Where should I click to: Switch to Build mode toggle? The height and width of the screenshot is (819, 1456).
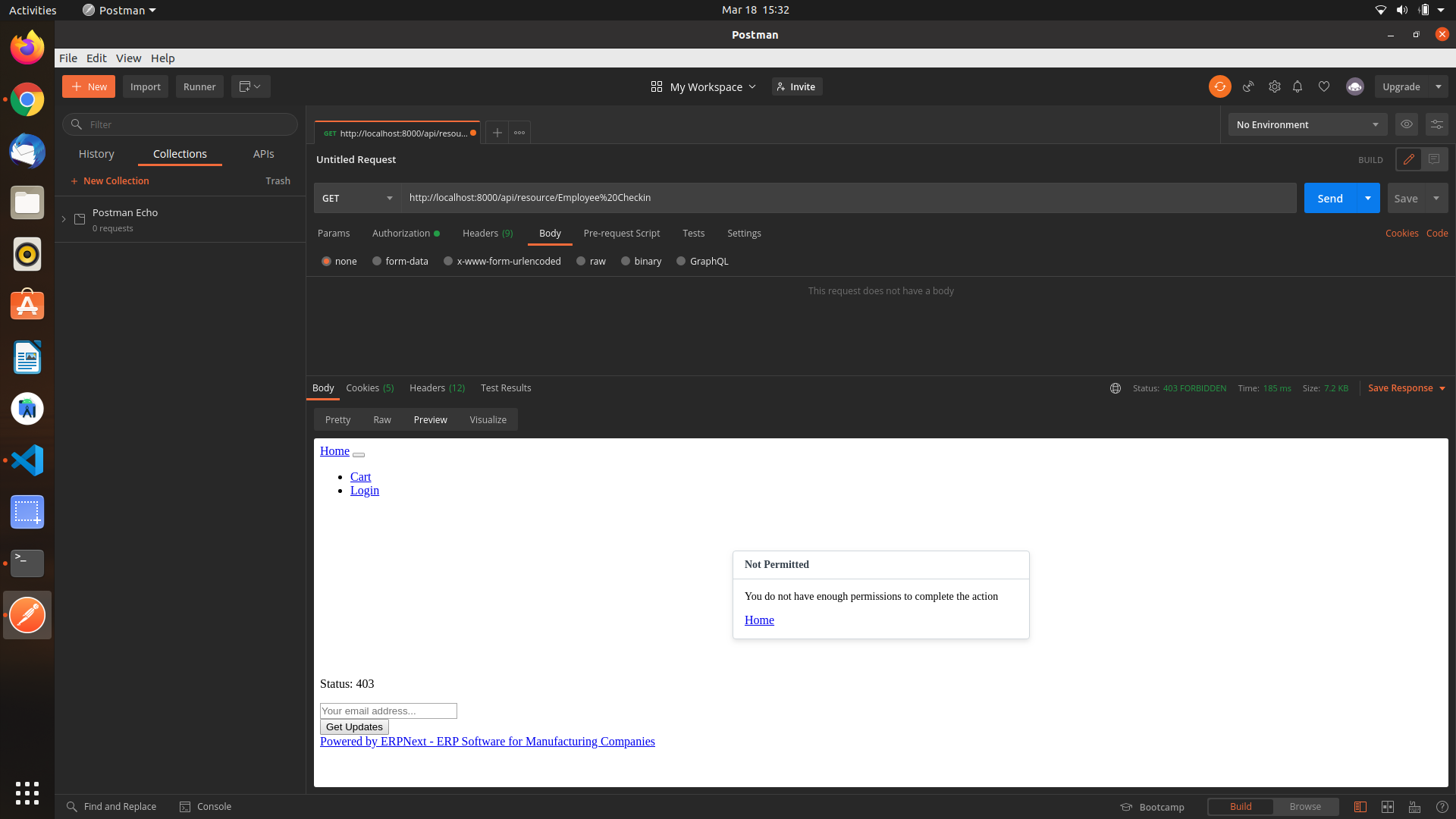tap(1241, 807)
